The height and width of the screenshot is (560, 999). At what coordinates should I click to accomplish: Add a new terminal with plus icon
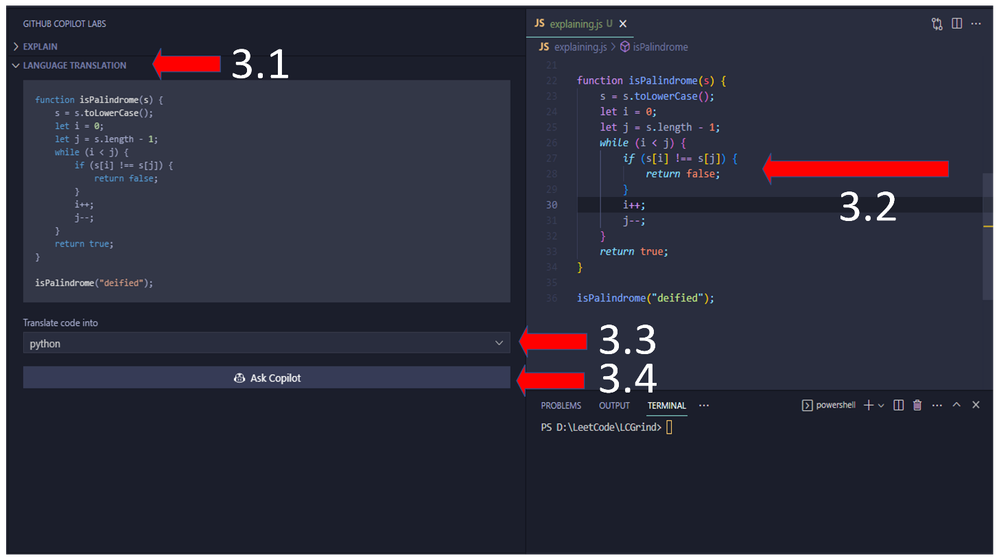(868, 405)
